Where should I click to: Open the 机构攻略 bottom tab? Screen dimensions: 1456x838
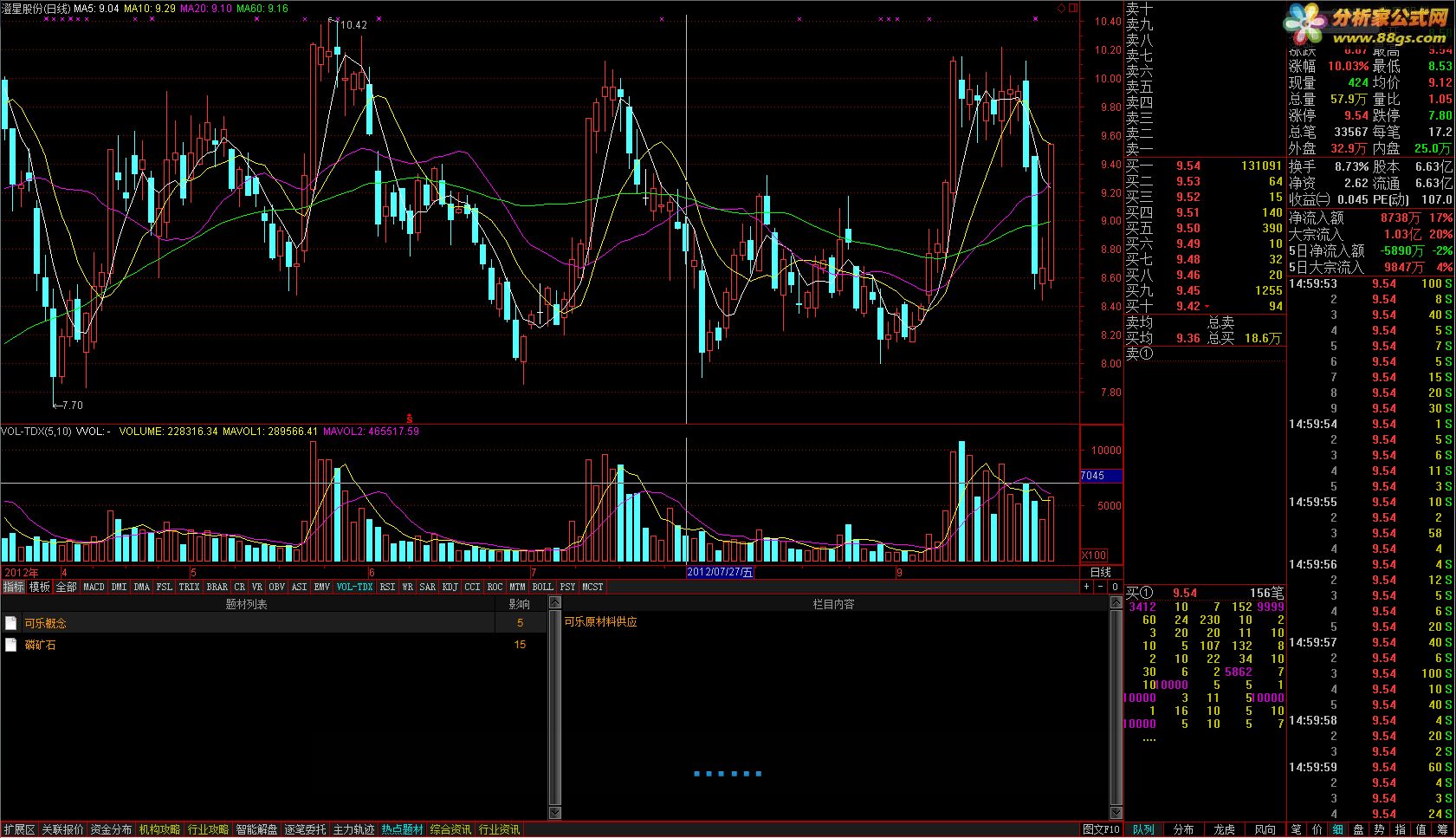pos(159,830)
